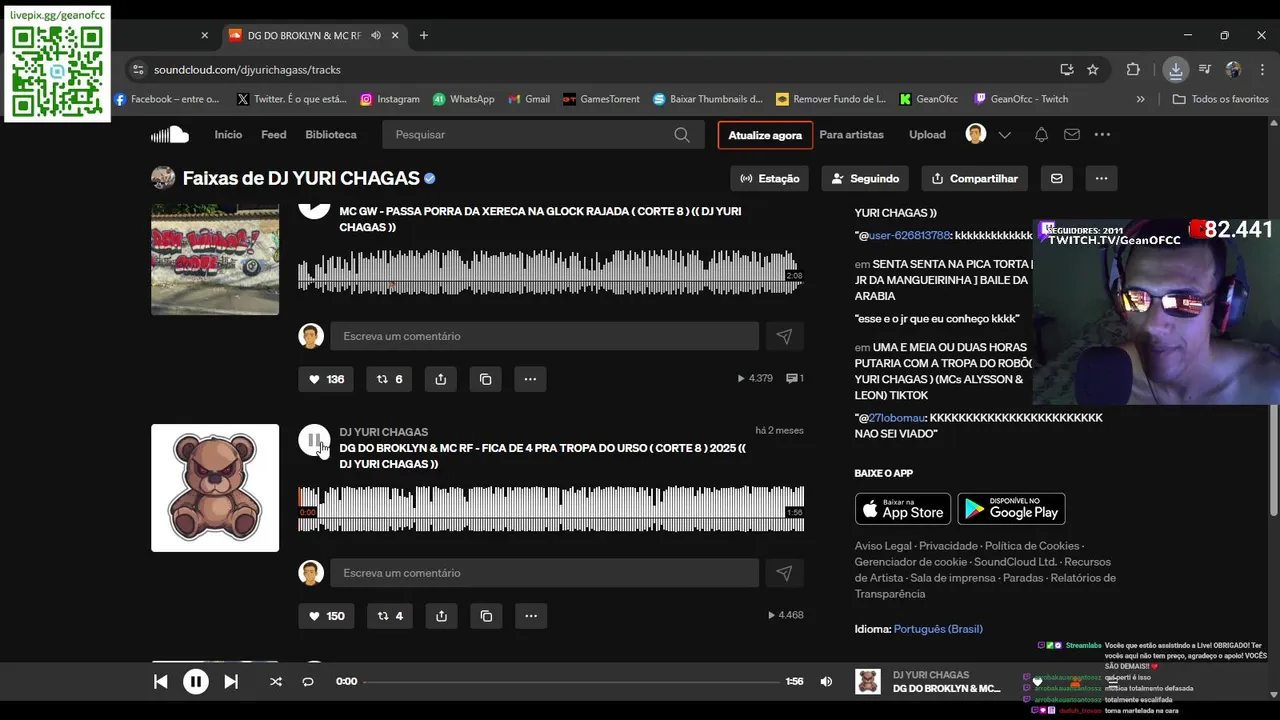Click the SoundCloud logo icon
1280x720 pixels.
[170, 135]
